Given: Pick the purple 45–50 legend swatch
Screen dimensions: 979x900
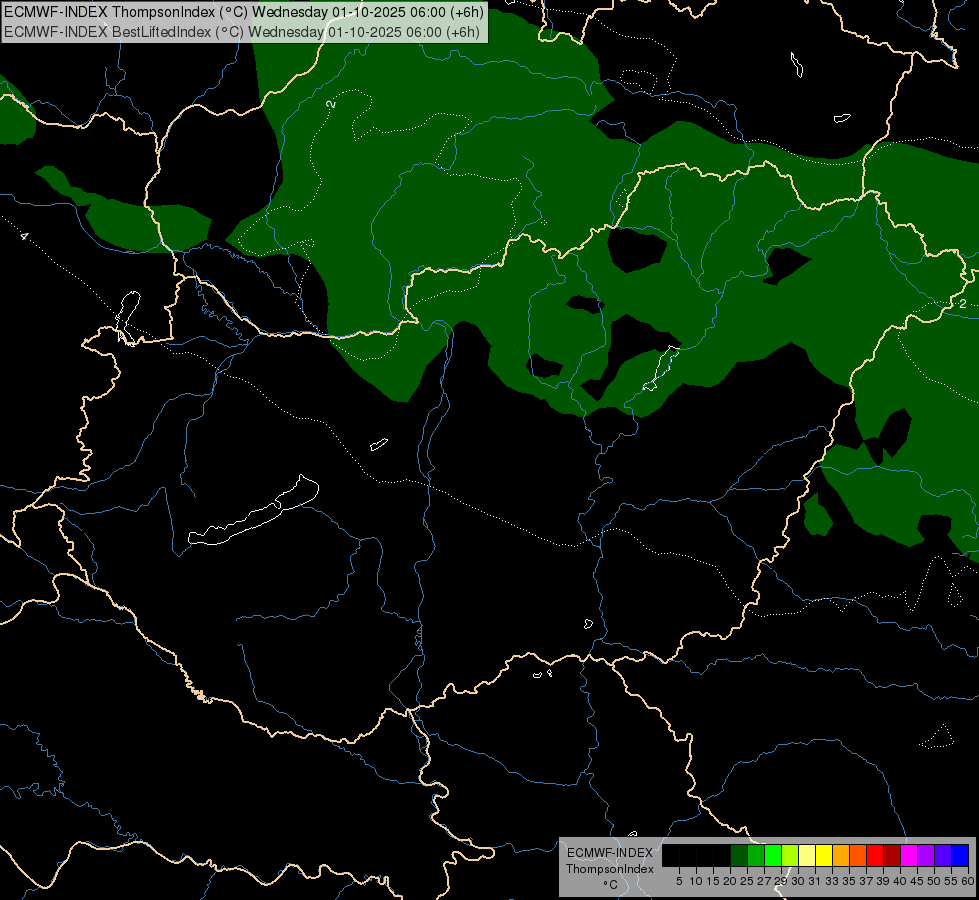Looking at the screenshot, I should 926,855.
